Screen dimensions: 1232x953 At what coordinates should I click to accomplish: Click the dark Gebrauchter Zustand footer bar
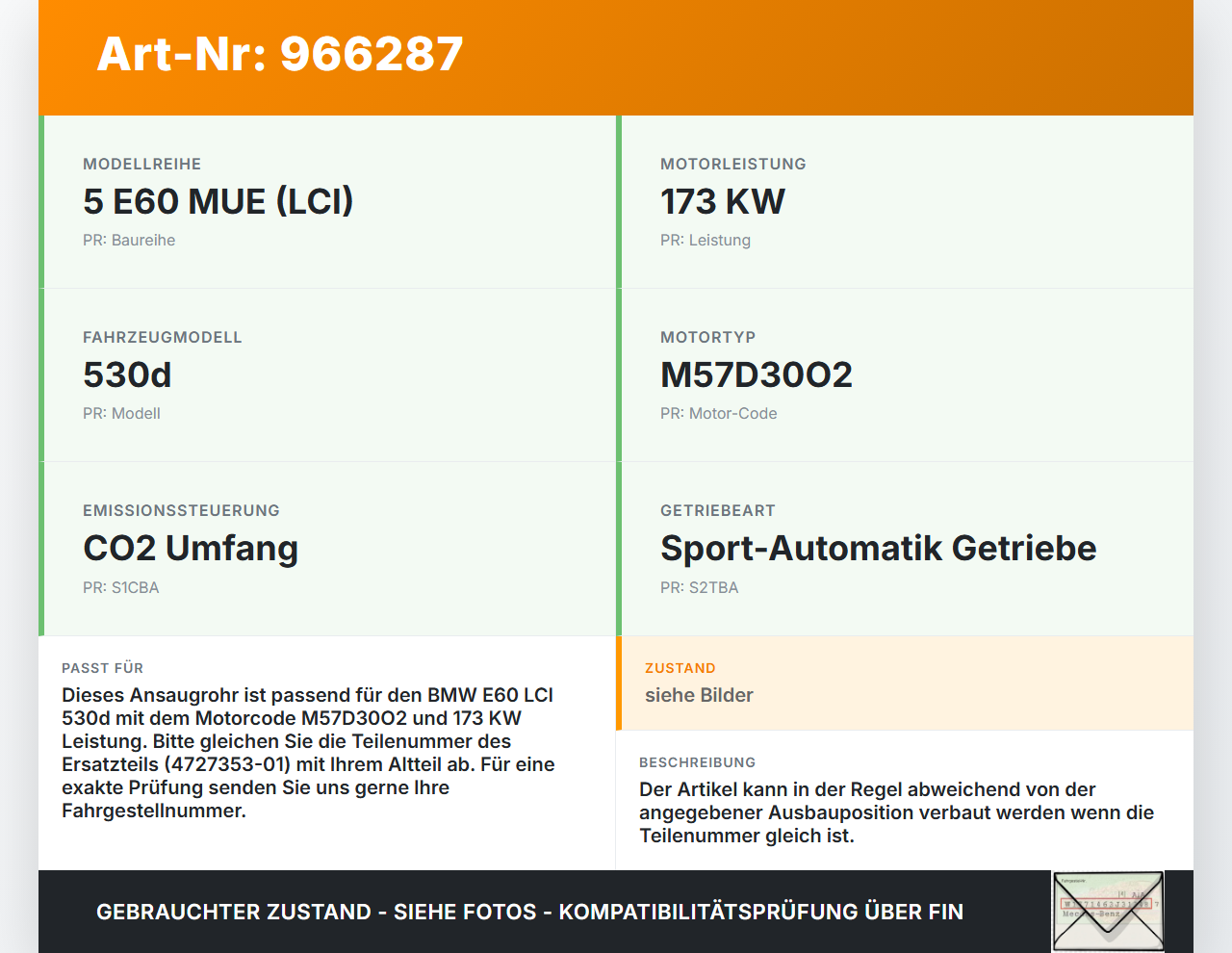(529, 911)
